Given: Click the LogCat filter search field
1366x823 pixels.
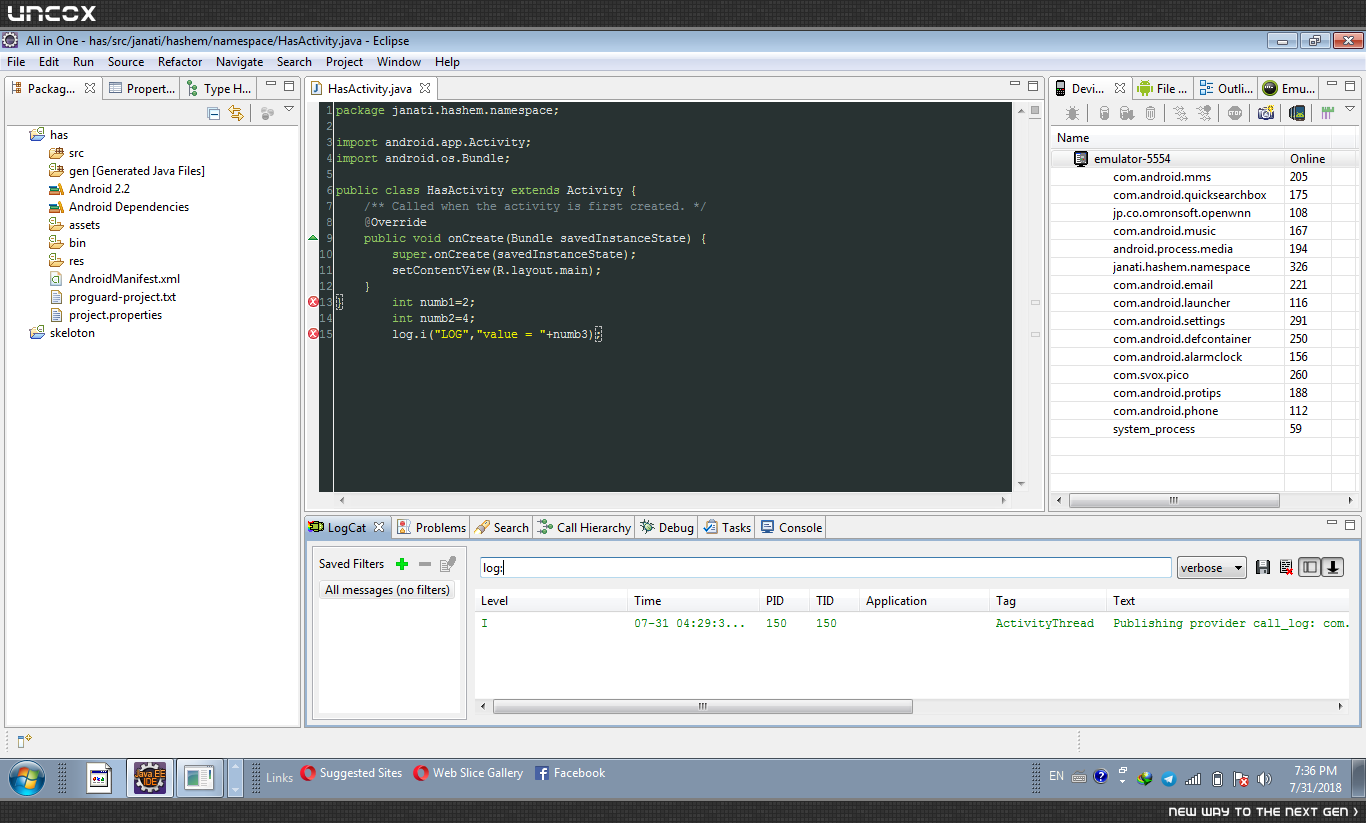Looking at the screenshot, I should (x=825, y=568).
